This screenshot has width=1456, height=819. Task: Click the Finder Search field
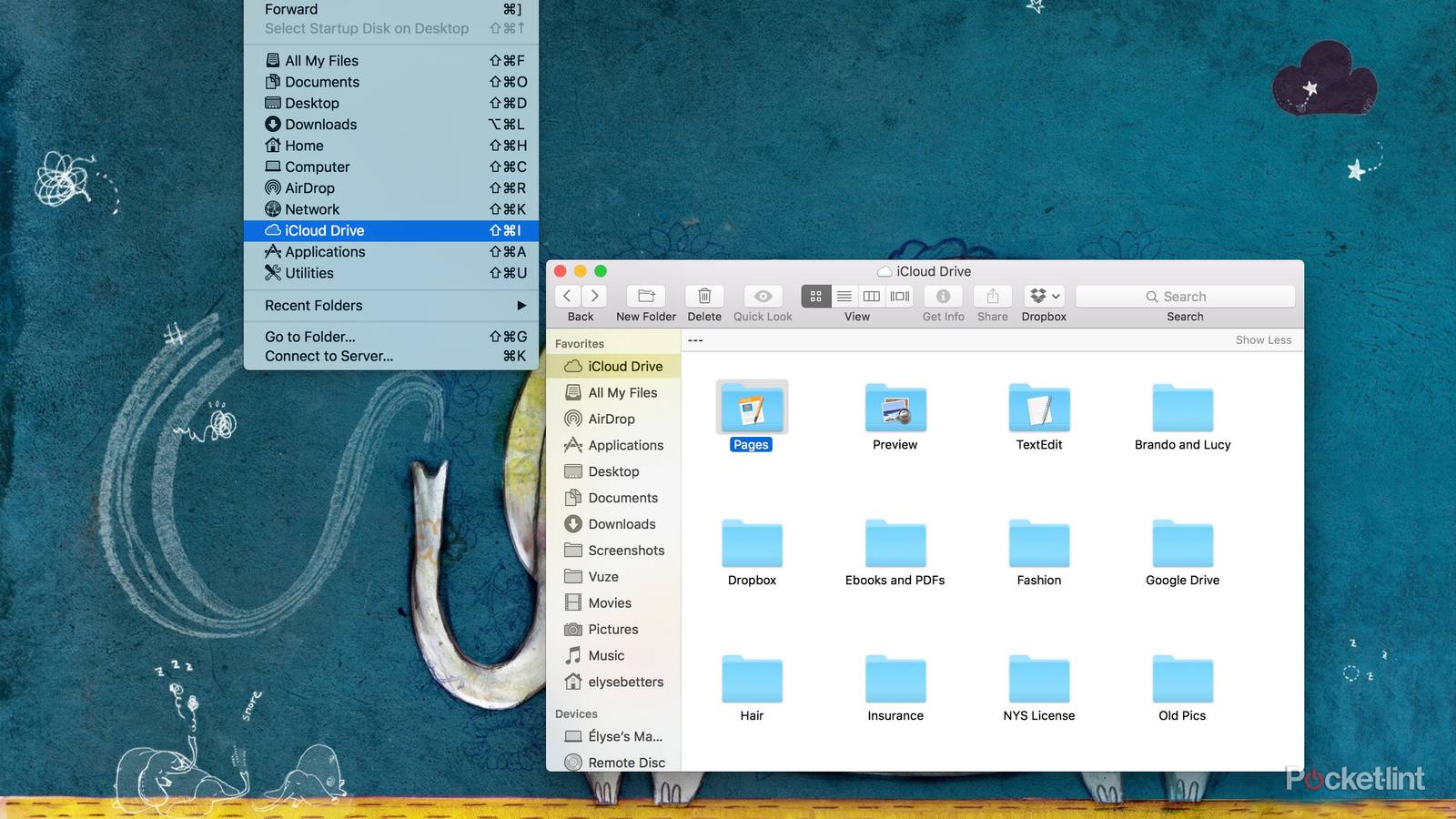(x=1185, y=297)
